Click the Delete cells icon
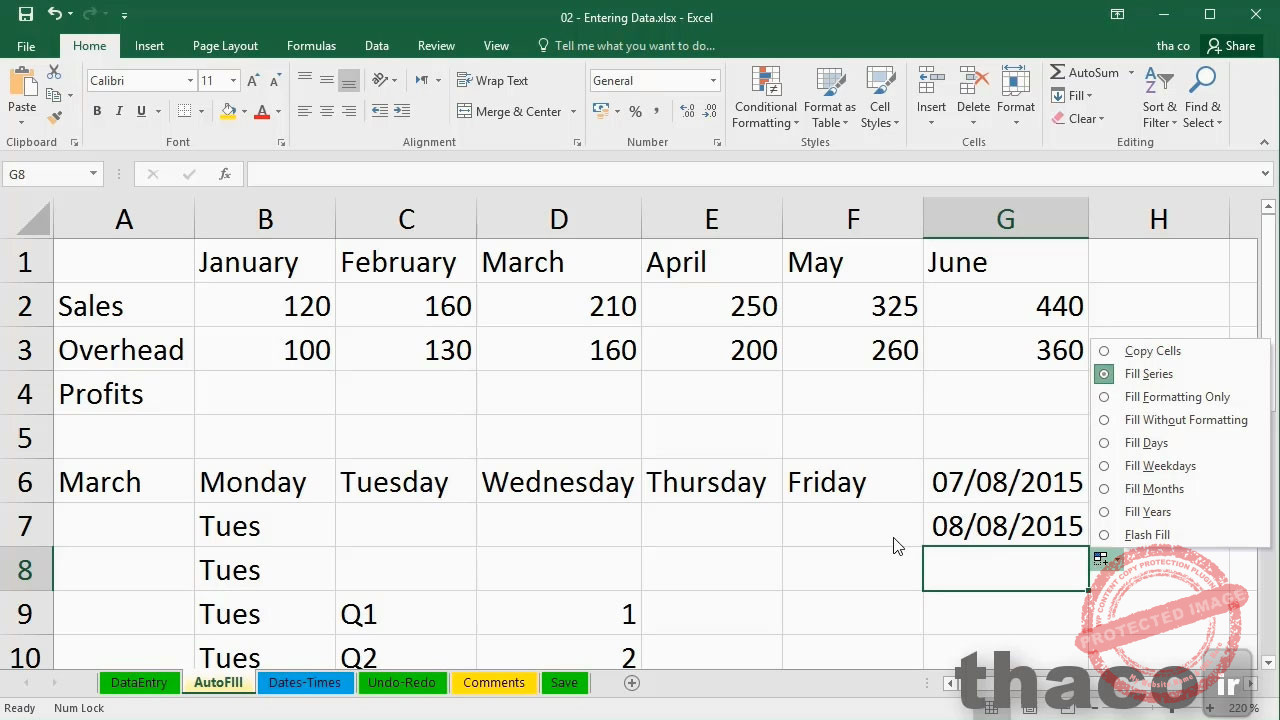This screenshot has height=720, width=1280. point(973,82)
